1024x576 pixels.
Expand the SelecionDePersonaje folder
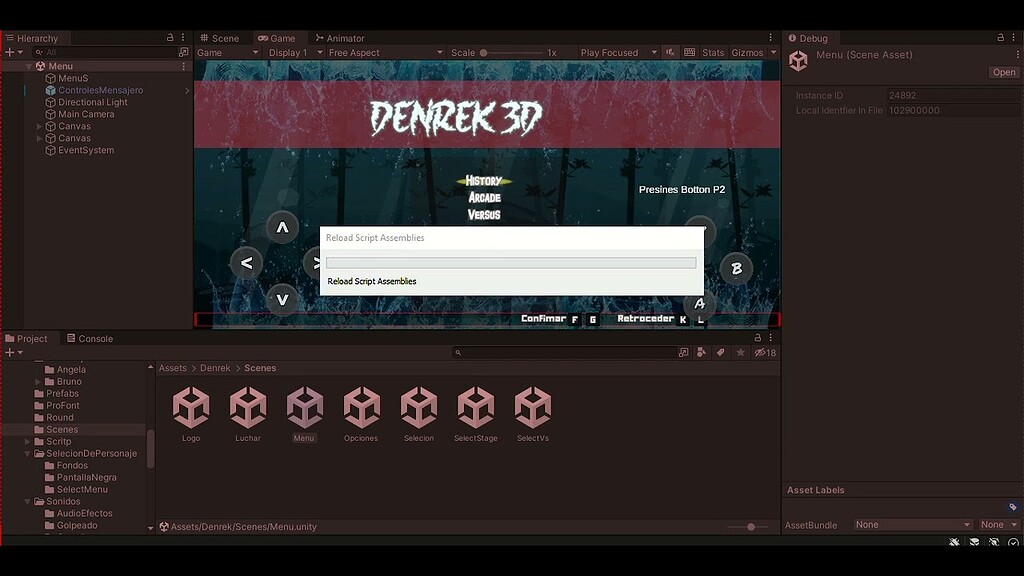click(27, 453)
